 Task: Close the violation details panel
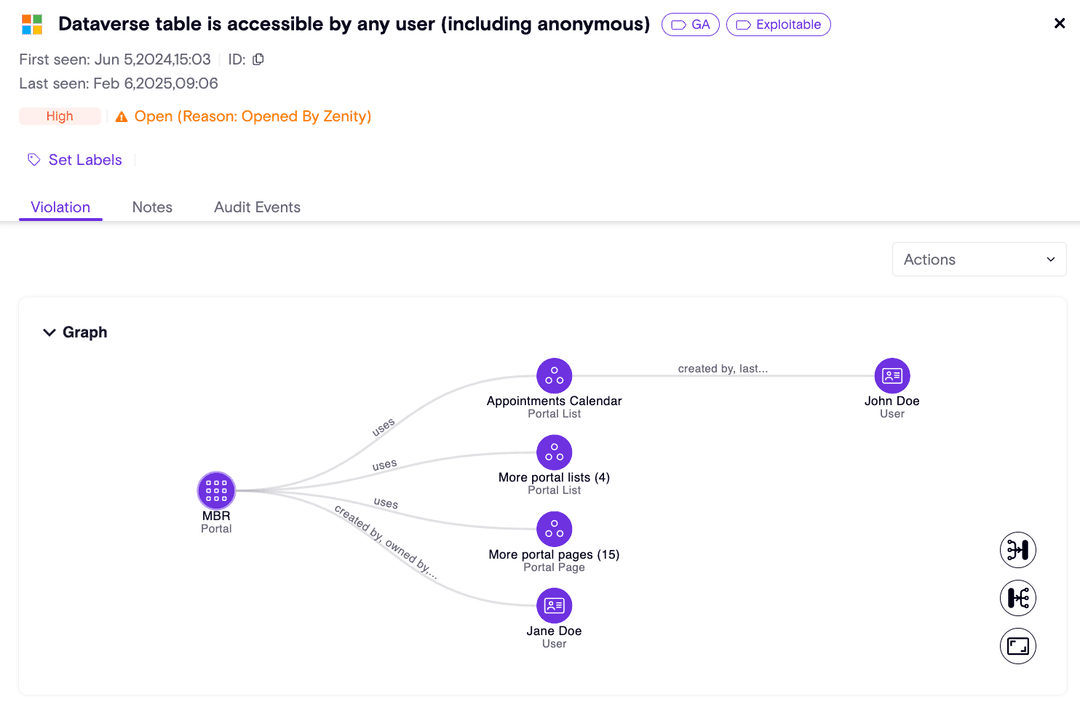coord(1060,23)
